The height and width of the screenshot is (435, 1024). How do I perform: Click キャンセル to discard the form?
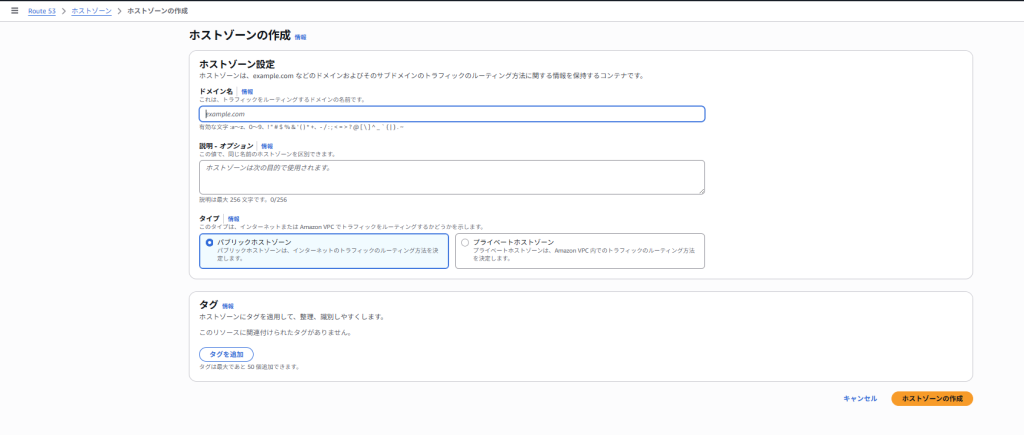[860, 398]
